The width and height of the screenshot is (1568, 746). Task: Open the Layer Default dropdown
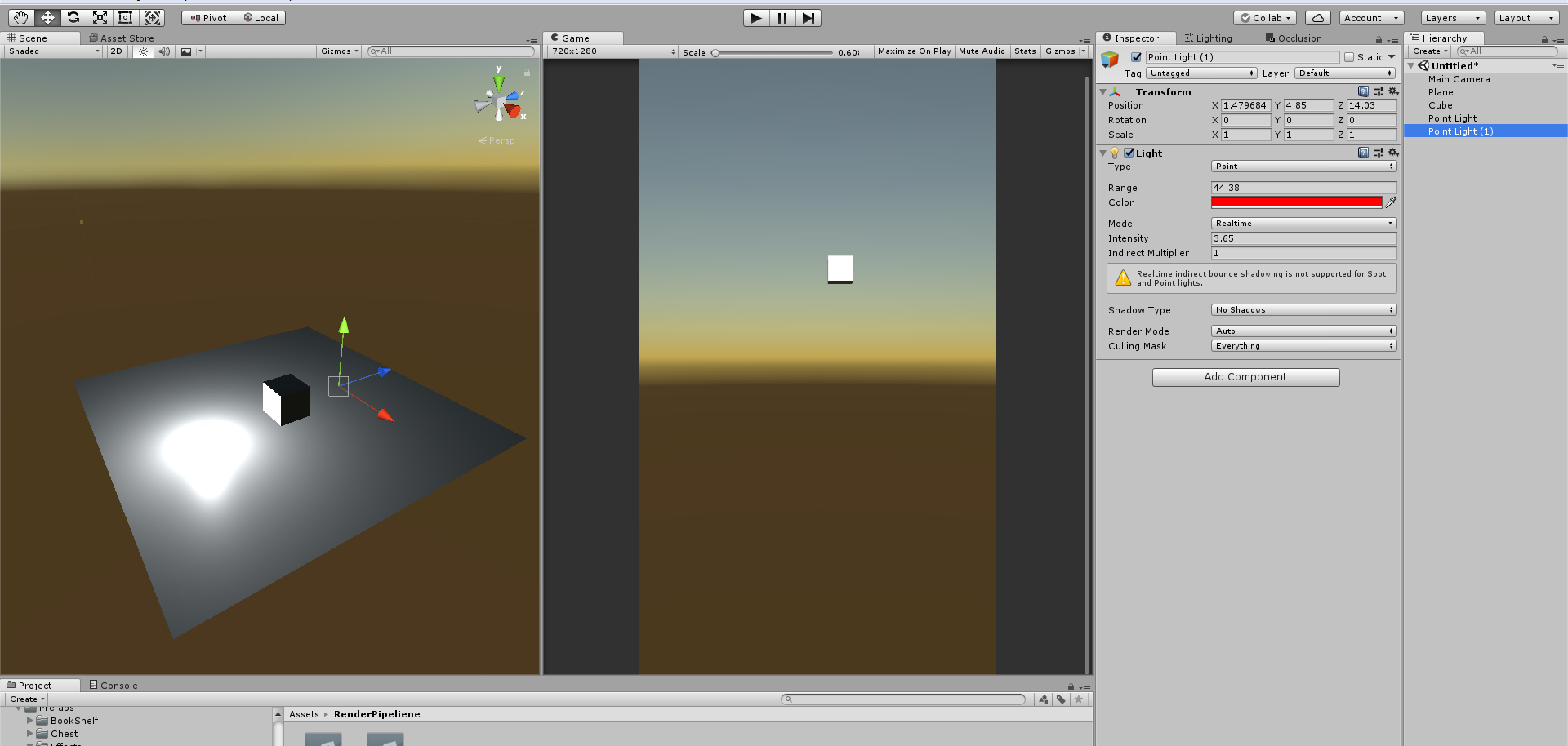[x=1345, y=73]
